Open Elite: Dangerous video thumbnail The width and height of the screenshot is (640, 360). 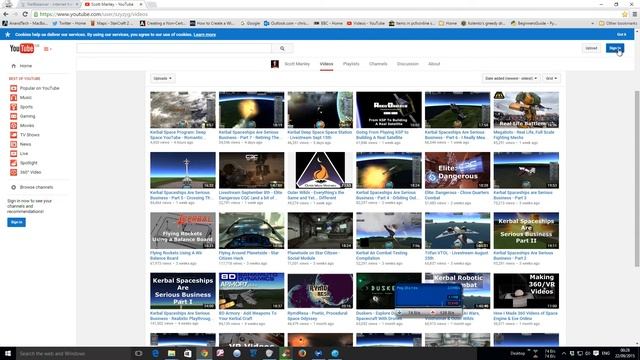point(458,170)
